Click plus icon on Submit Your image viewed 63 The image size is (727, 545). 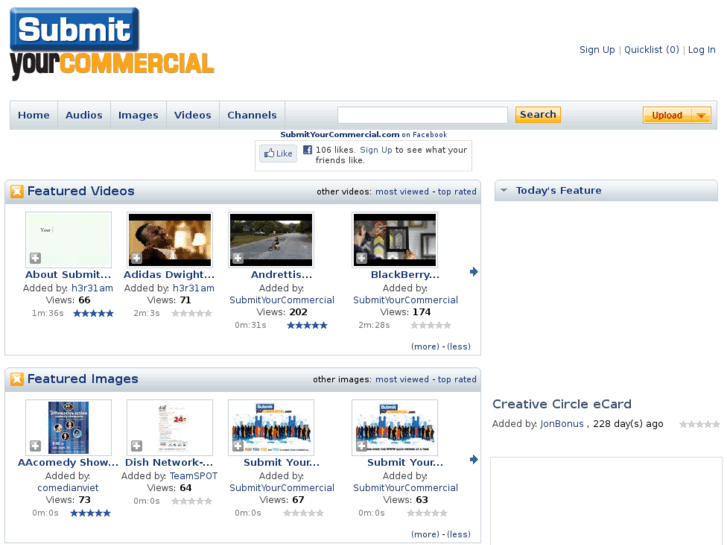click(362, 446)
